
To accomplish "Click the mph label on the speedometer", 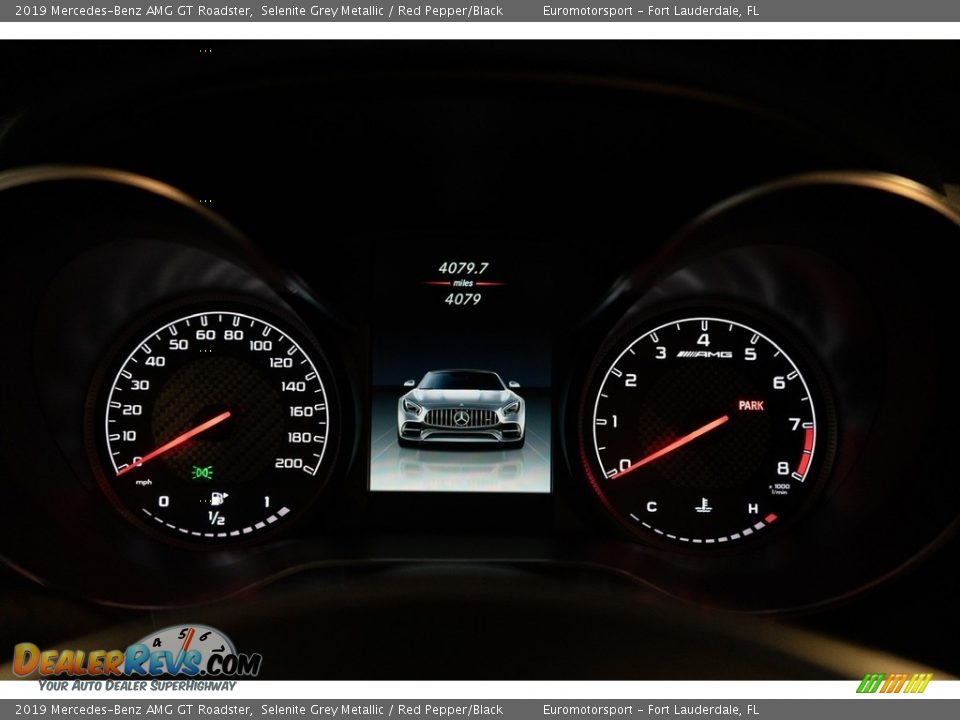I will click(144, 482).
